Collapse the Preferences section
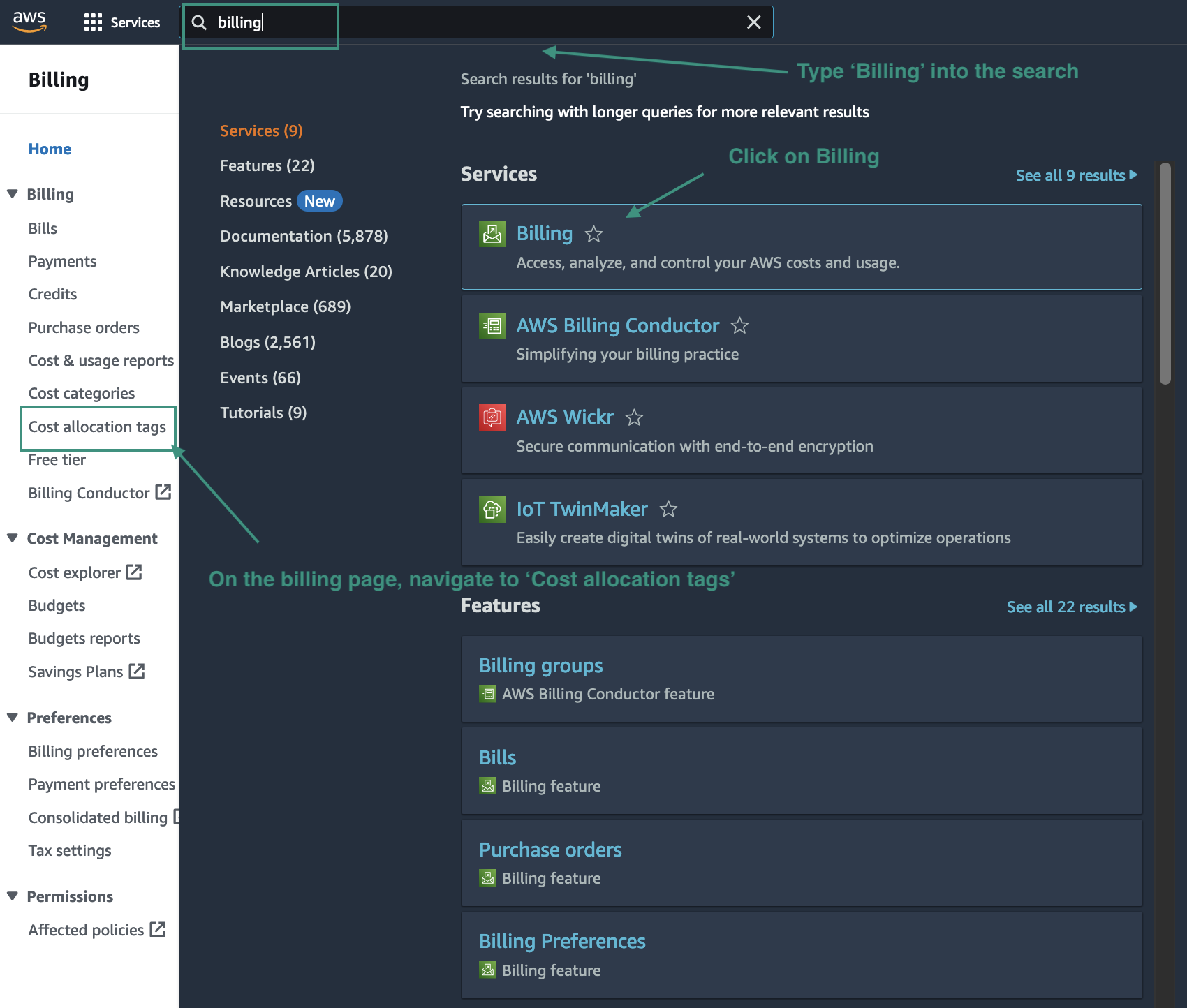Image resolution: width=1187 pixels, height=1008 pixels. click(13, 718)
